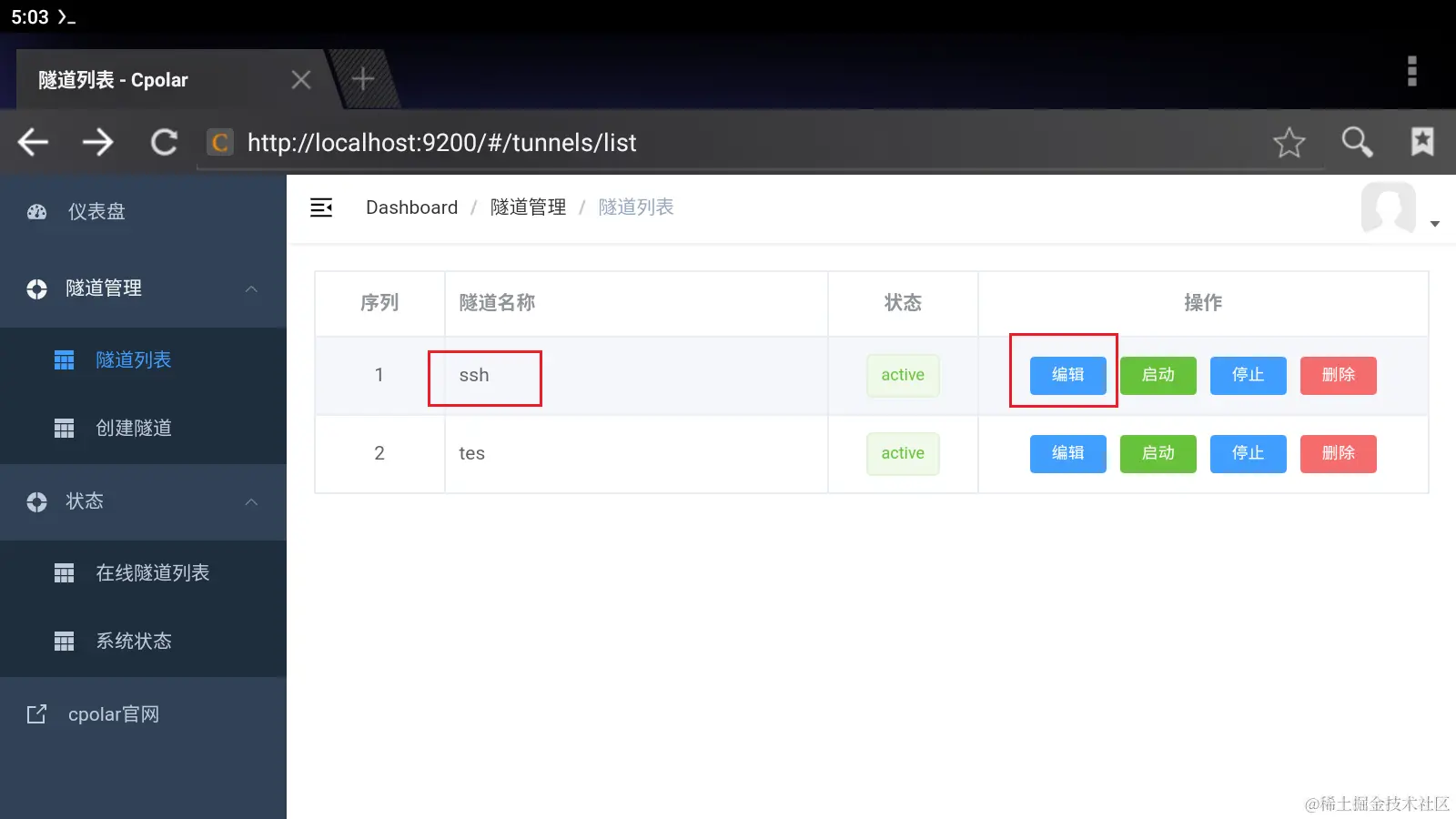Click the table icon beside 隧道列表
The height and width of the screenshot is (819, 1456).
click(64, 360)
